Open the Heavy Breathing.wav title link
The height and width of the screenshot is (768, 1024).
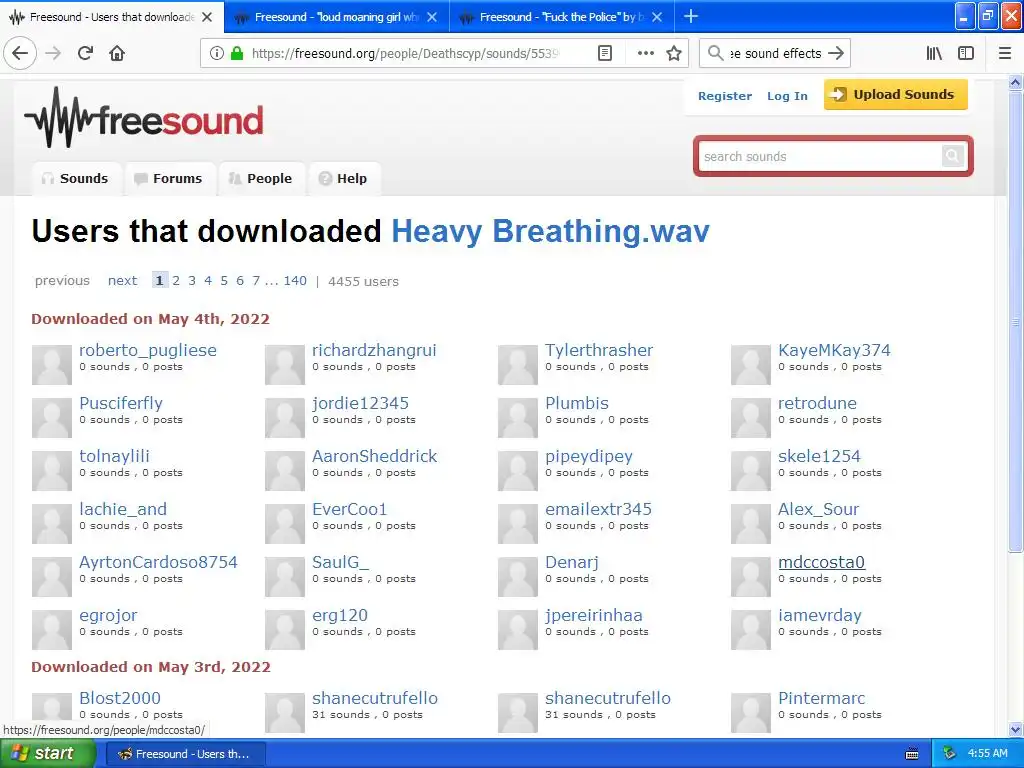550,231
